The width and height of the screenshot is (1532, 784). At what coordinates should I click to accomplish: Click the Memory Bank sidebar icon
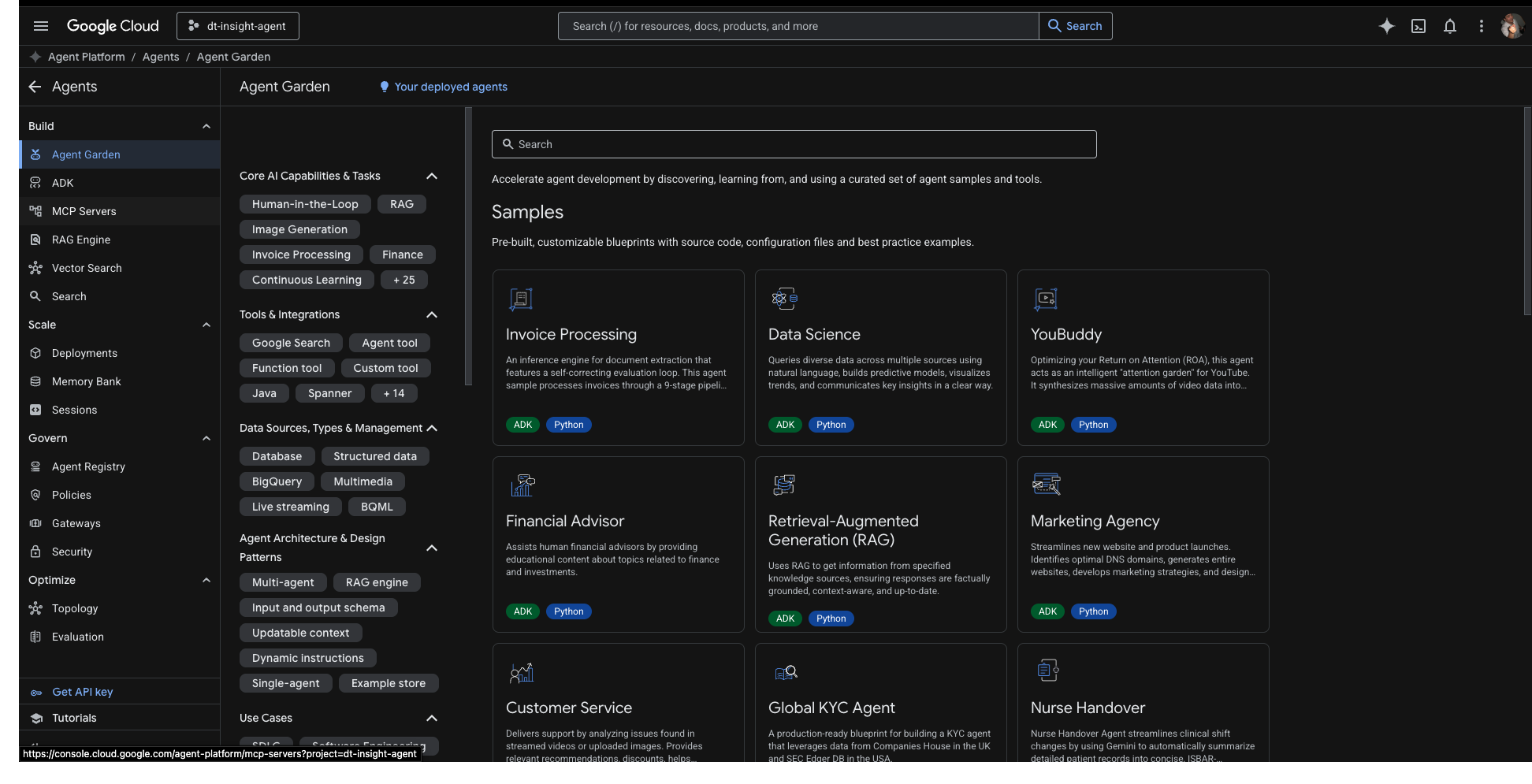tap(35, 381)
